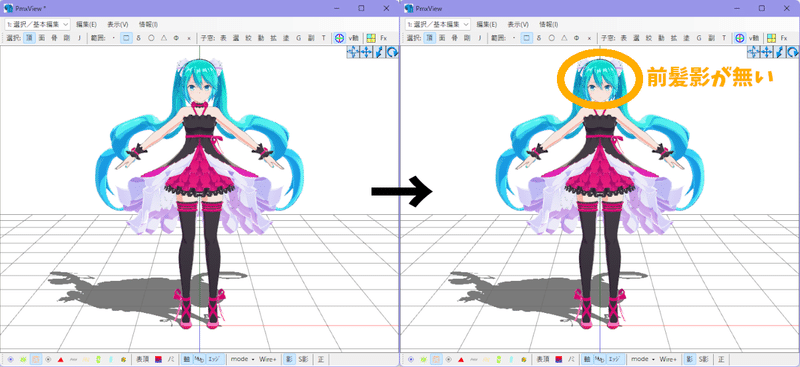Choose rectangle range selection in left window
The image size is (800, 367).
click(x=126, y=38)
